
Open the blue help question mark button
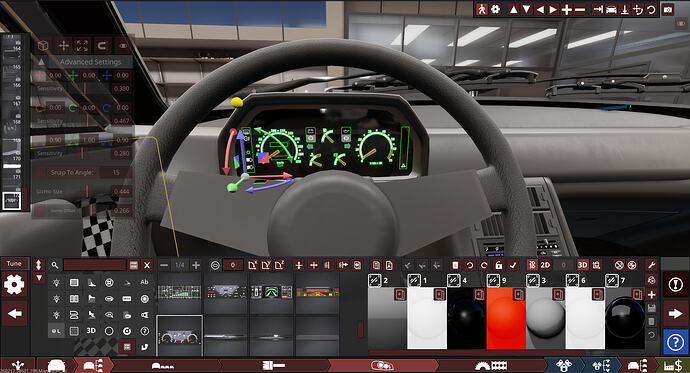pyautogui.click(x=675, y=342)
